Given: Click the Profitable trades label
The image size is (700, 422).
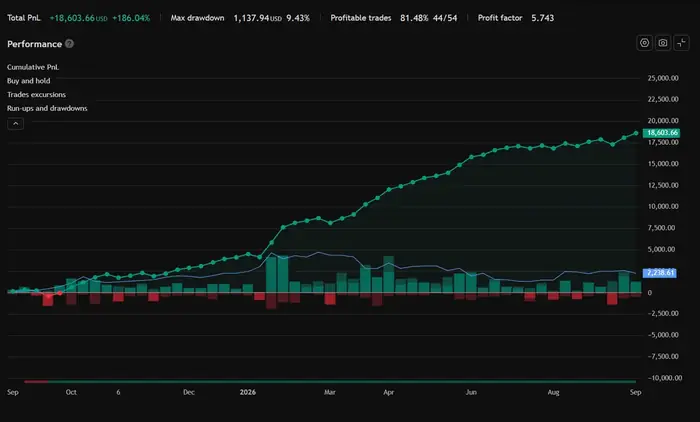Looking at the screenshot, I should pos(361,18).
